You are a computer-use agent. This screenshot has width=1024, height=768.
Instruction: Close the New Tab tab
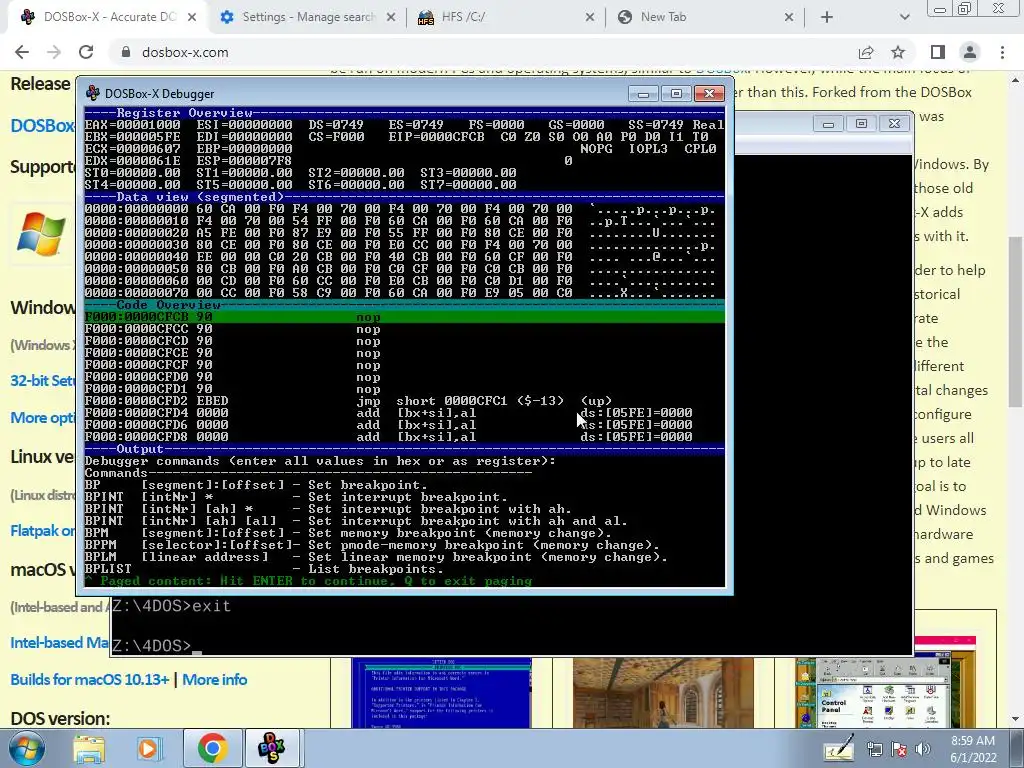[x=789, y=17]
